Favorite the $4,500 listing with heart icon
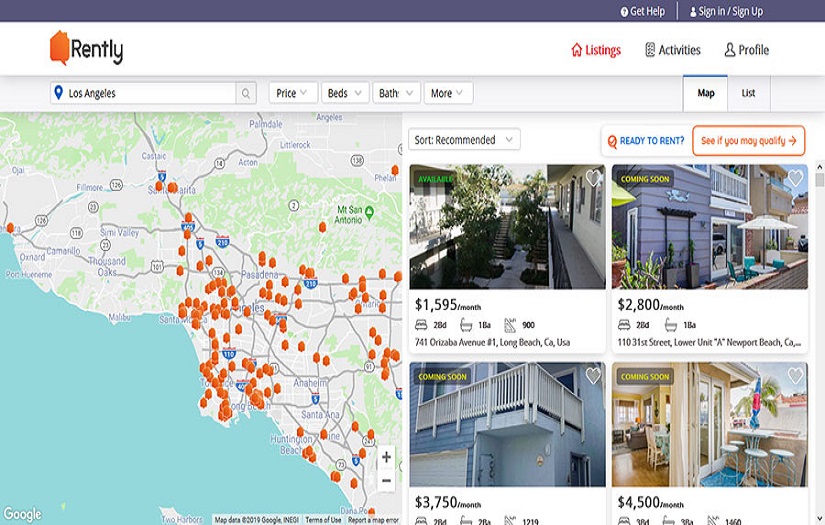This screenshot has width=825, height=525. tap(795, 376)
